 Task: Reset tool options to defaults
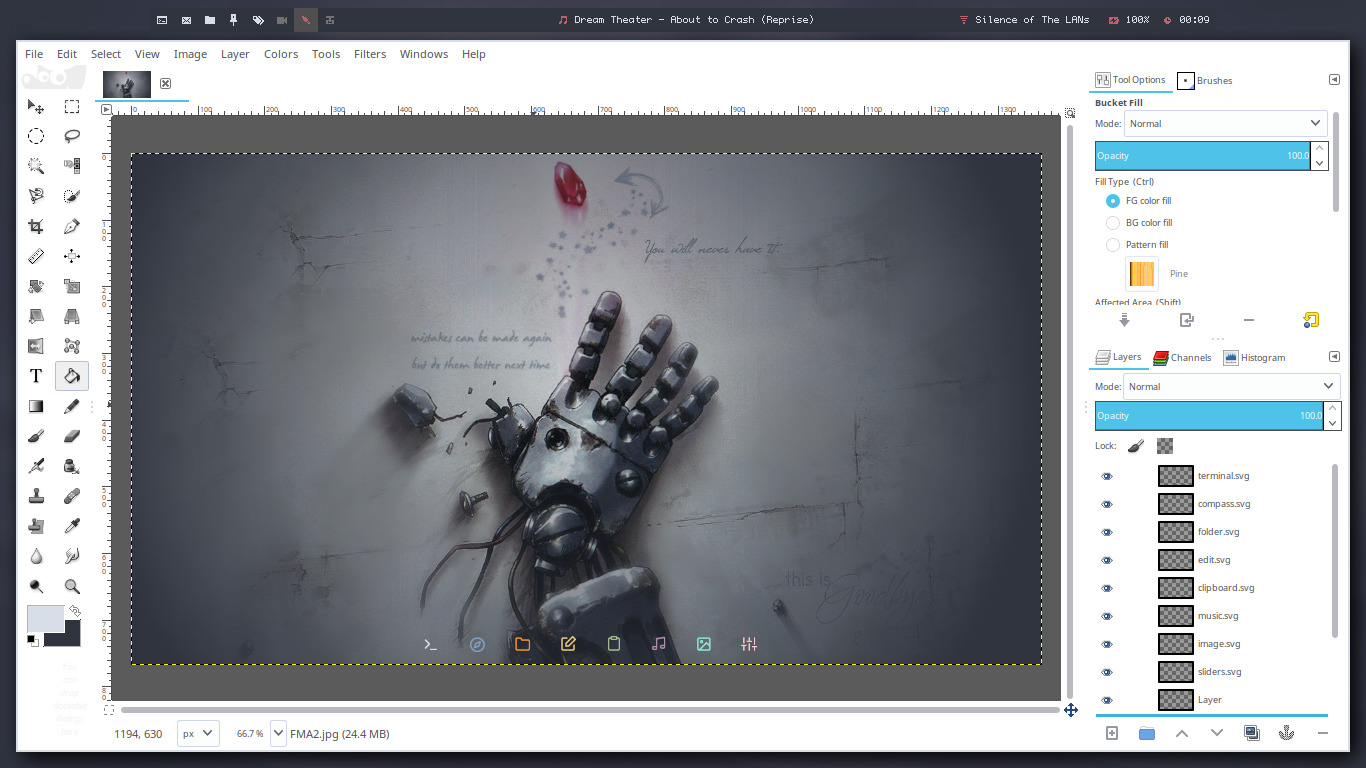click(x=1311, y=320)
